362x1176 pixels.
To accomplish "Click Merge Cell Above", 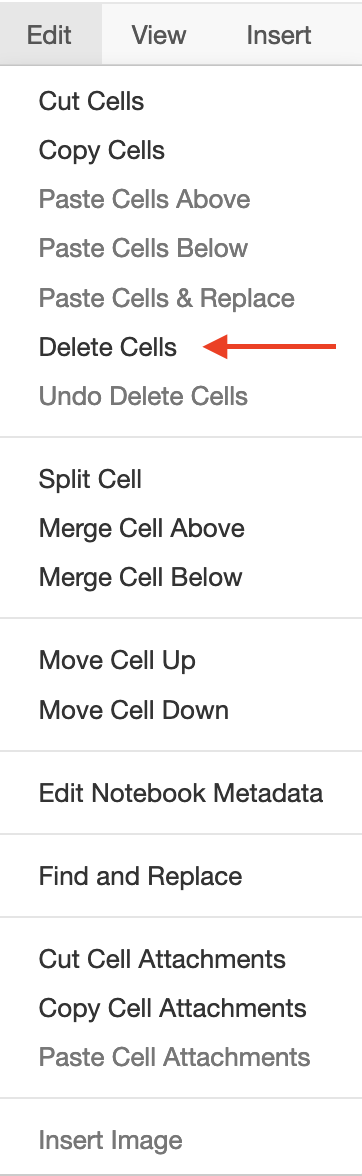I will click(181, 529).
